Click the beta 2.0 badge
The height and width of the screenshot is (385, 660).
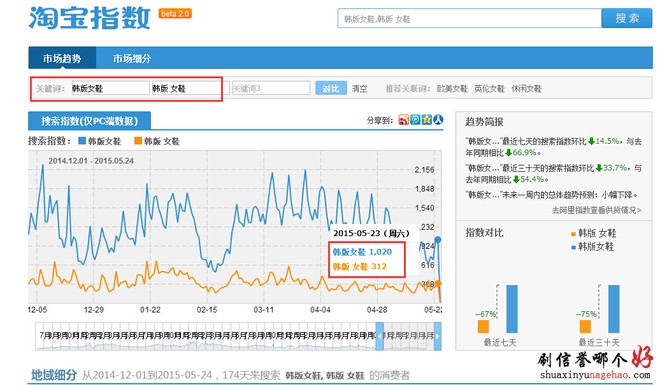[x=175, y=13]
